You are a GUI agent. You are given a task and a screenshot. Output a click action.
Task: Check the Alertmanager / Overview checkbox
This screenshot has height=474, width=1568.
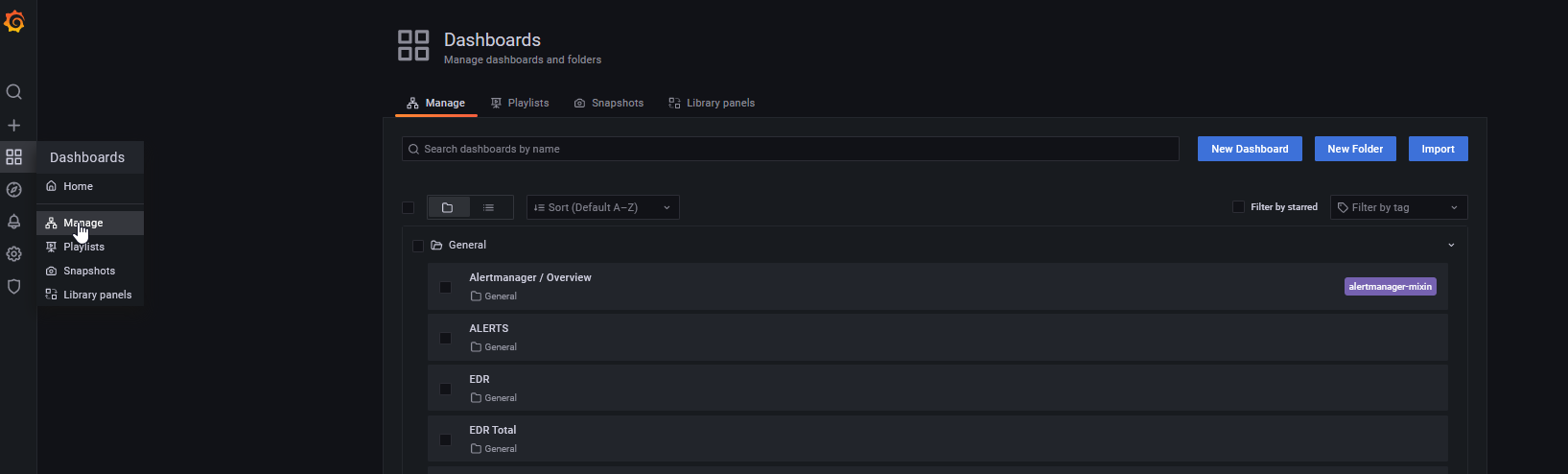coord(445,287)
